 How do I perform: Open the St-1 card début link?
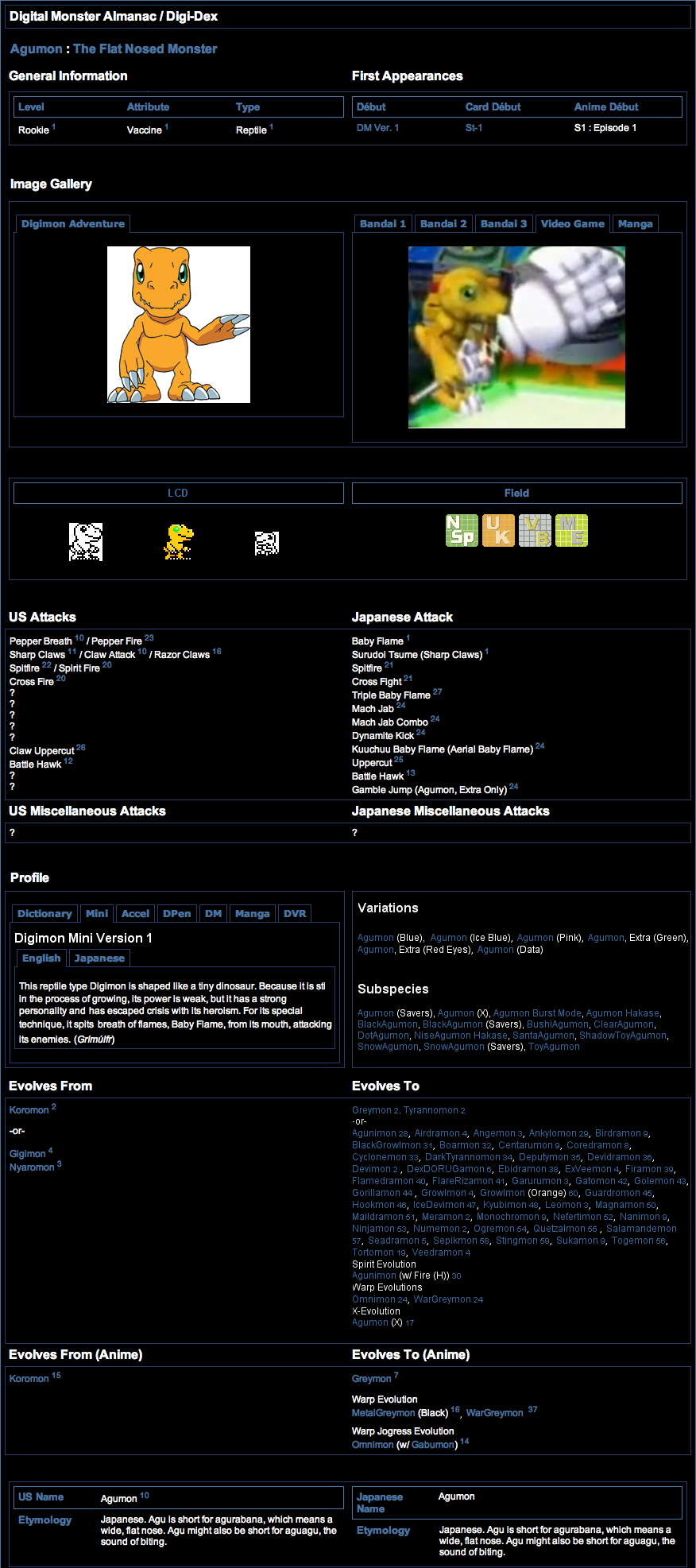coord(474,128)
